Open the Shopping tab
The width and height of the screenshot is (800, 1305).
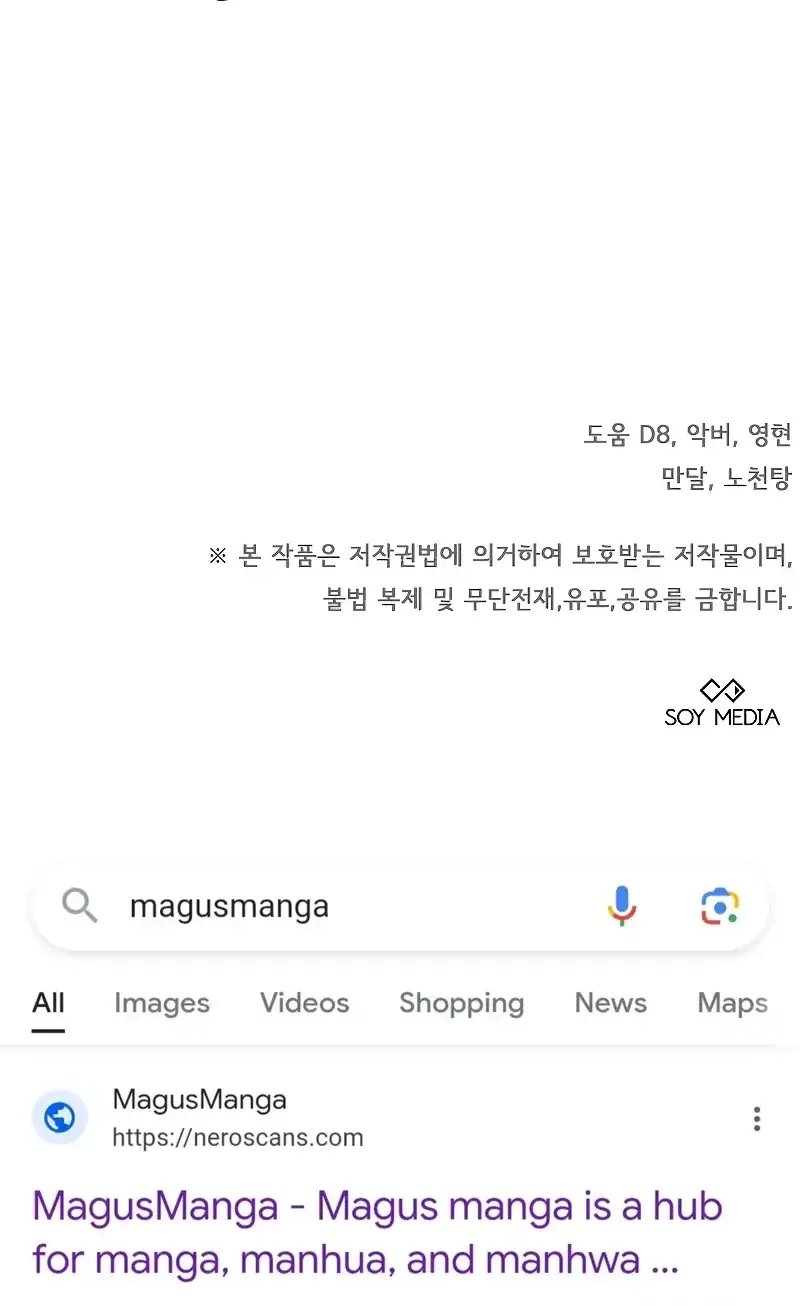(x=461, y=1004)
